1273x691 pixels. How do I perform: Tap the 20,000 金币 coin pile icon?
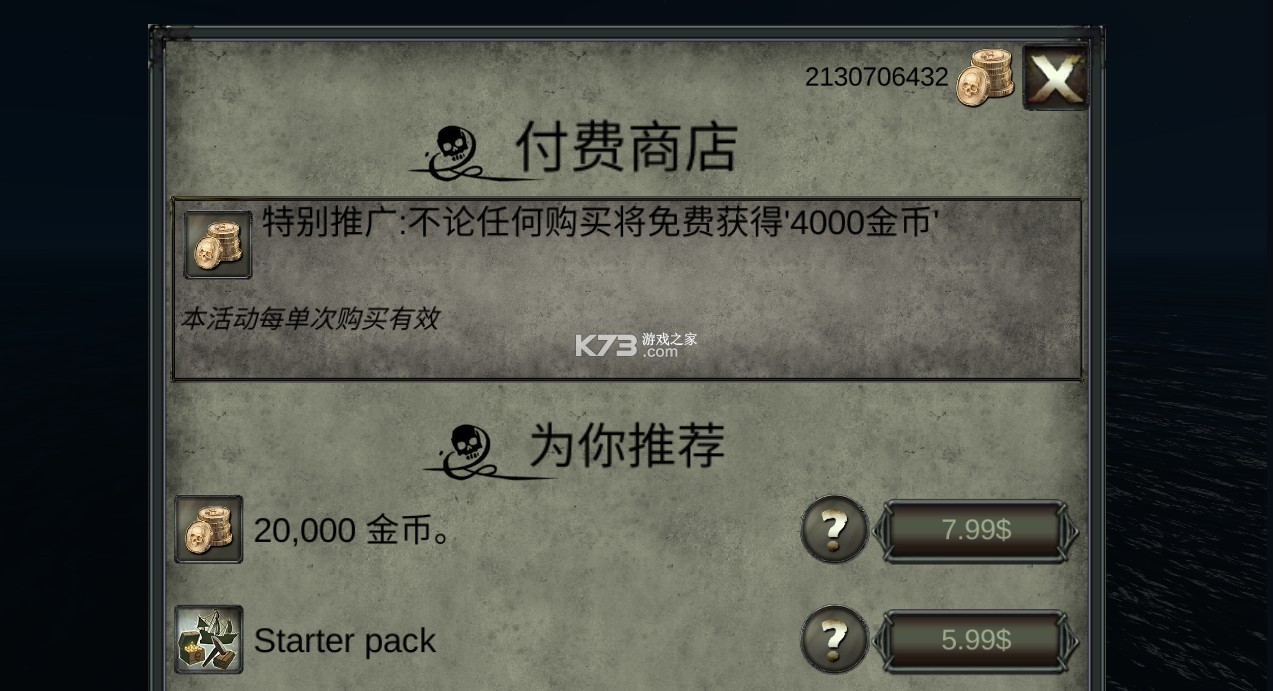click(209, 529)
